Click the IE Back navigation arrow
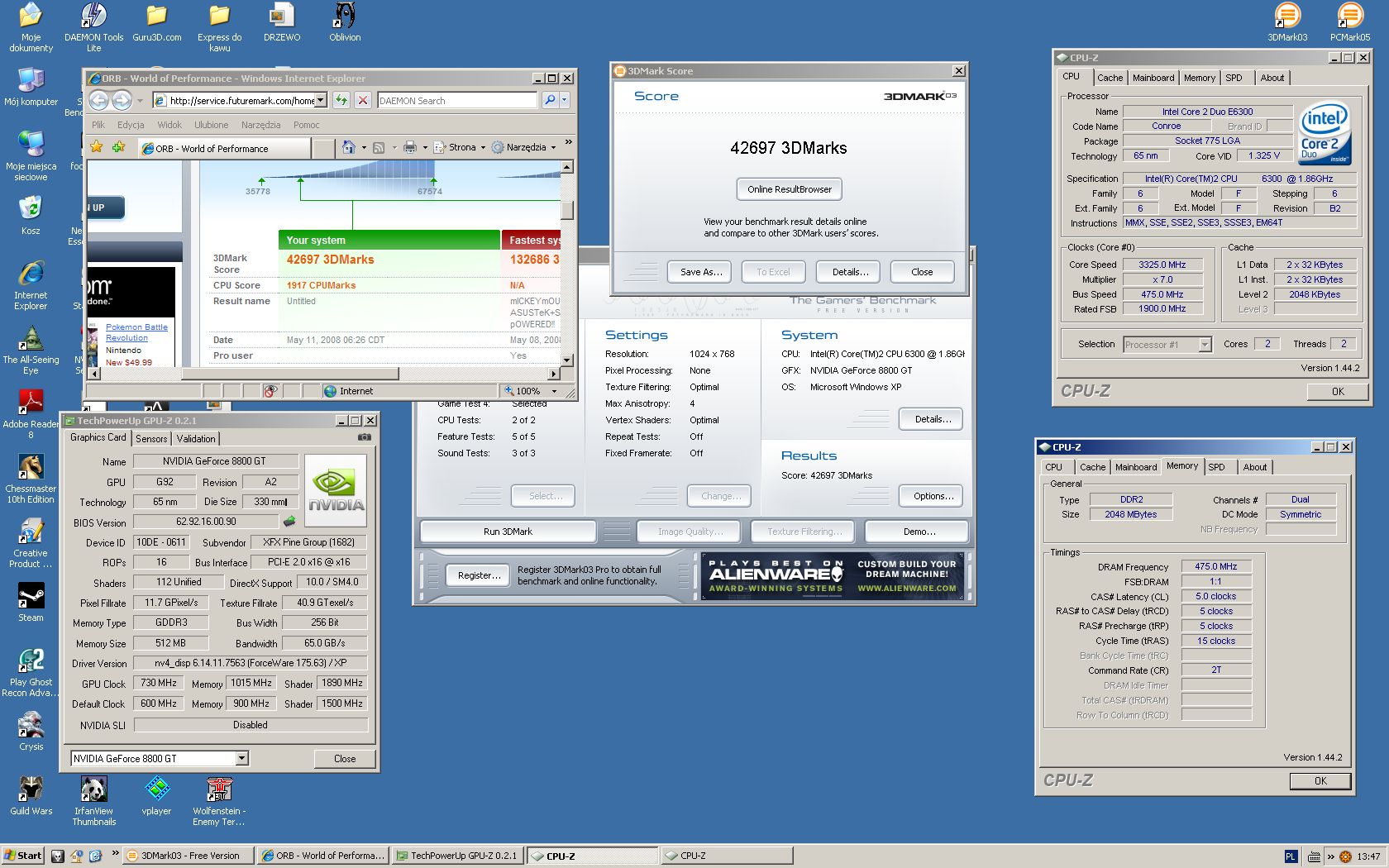This screenshot has height=868, width=1389. coord(98,100)
